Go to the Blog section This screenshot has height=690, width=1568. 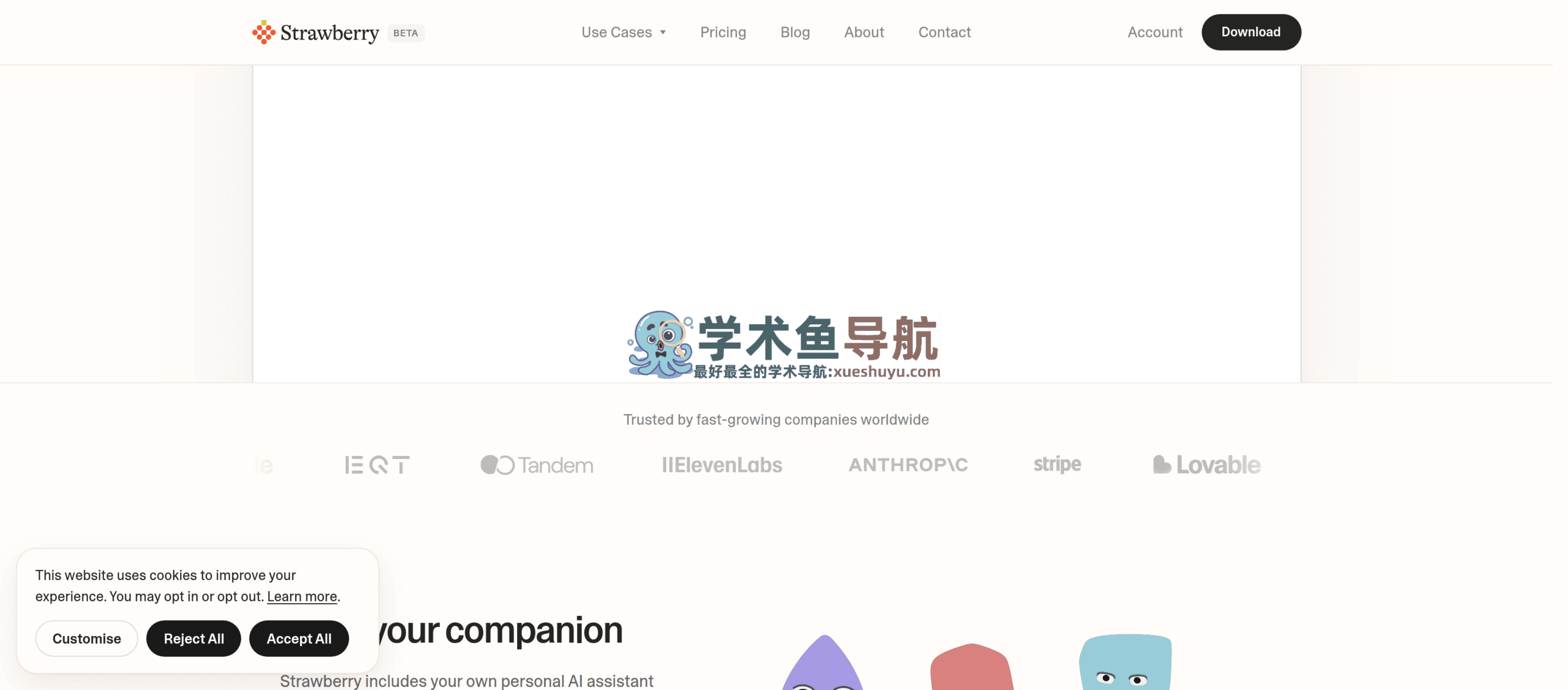(795, 32)
